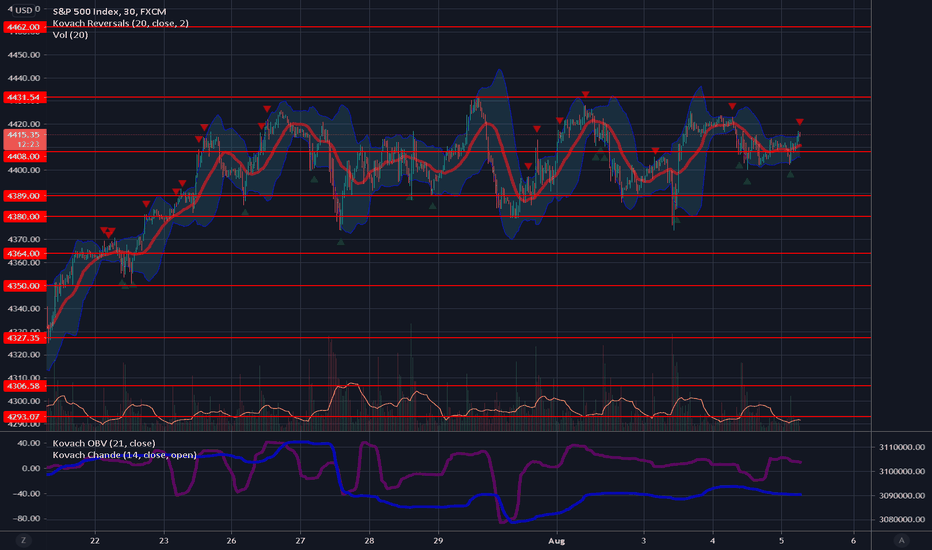Image resolution: width=932 pixels, height=550 pixels.
Task: Click date 28 on the time axis
Action: [369, 540]
